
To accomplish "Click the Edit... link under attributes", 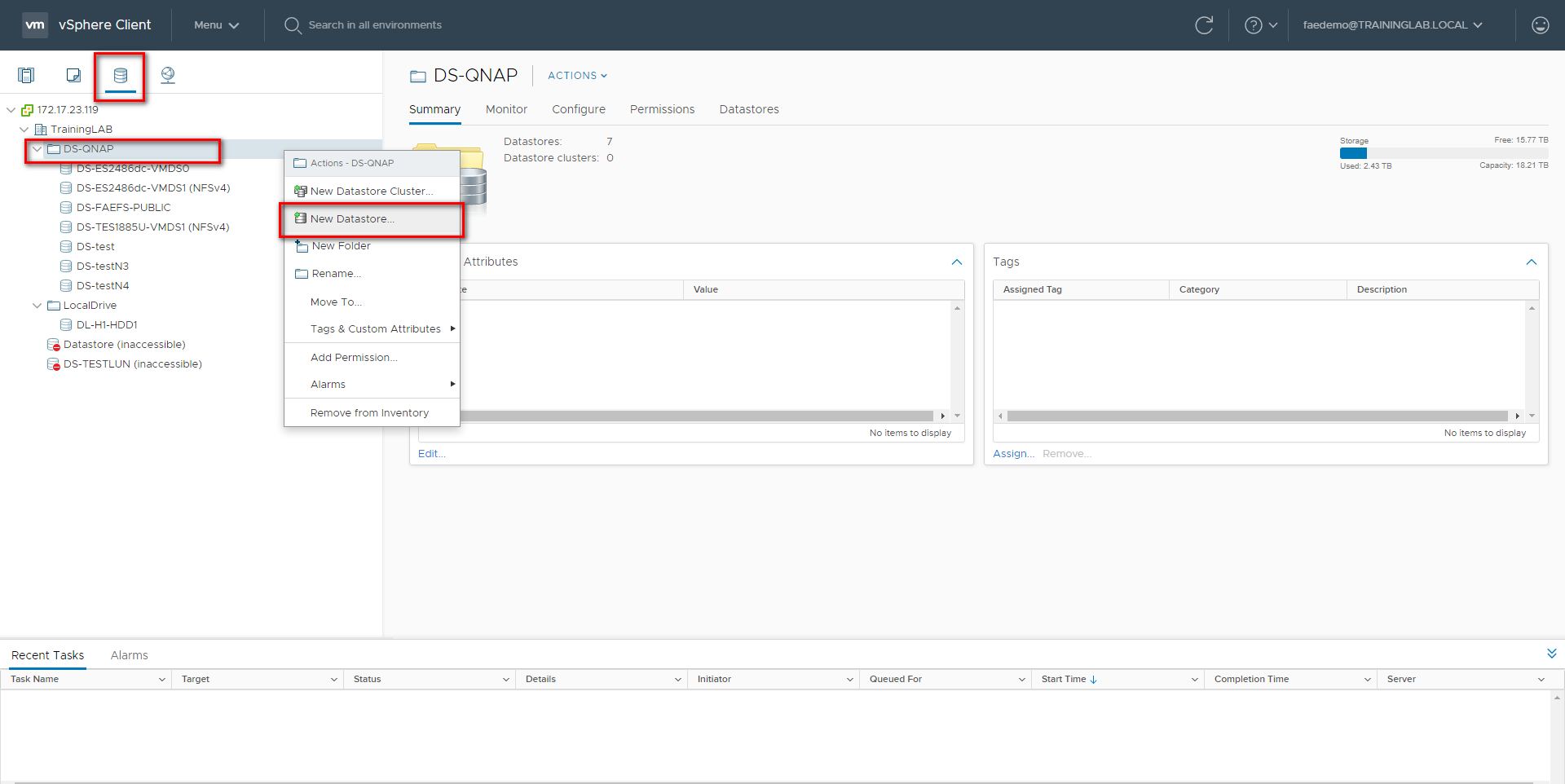I will point(431,454).
